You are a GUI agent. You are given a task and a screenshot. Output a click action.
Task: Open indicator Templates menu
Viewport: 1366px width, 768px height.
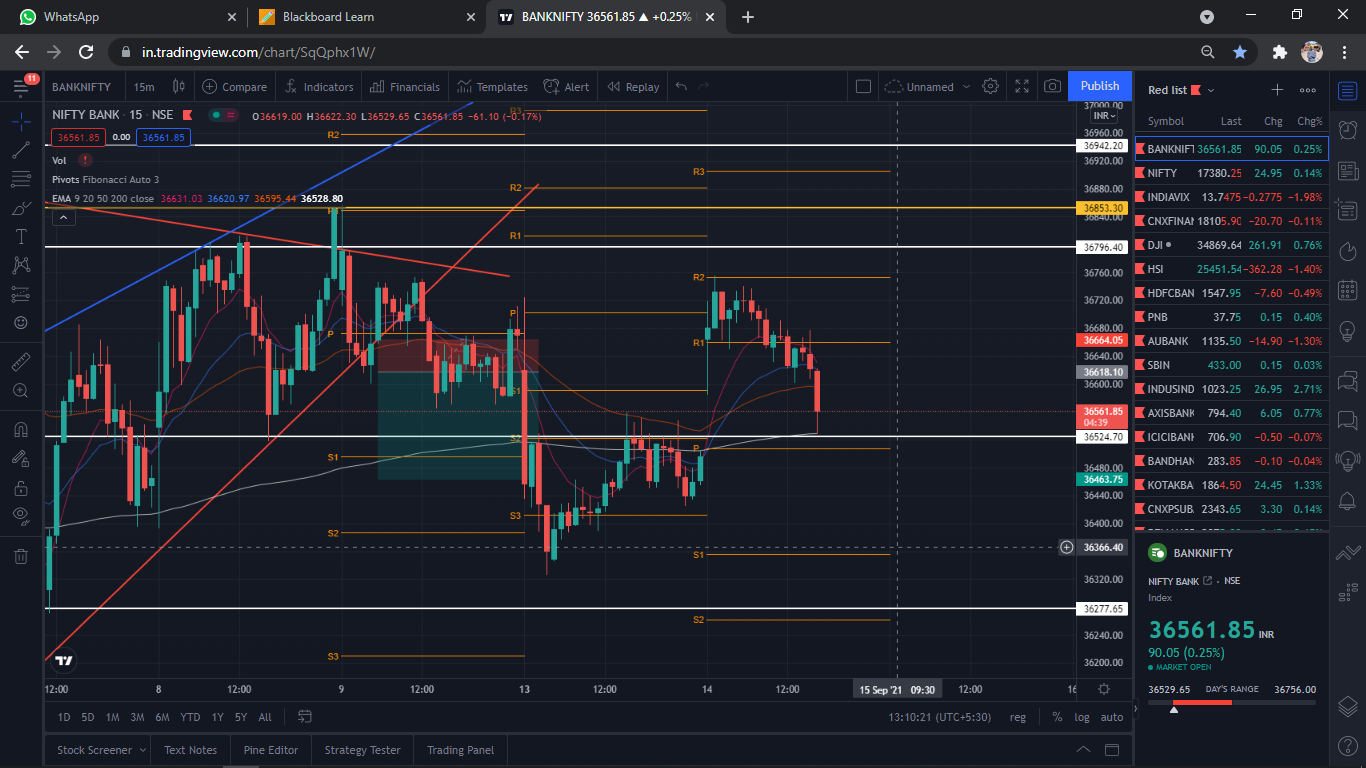point(492,87)
